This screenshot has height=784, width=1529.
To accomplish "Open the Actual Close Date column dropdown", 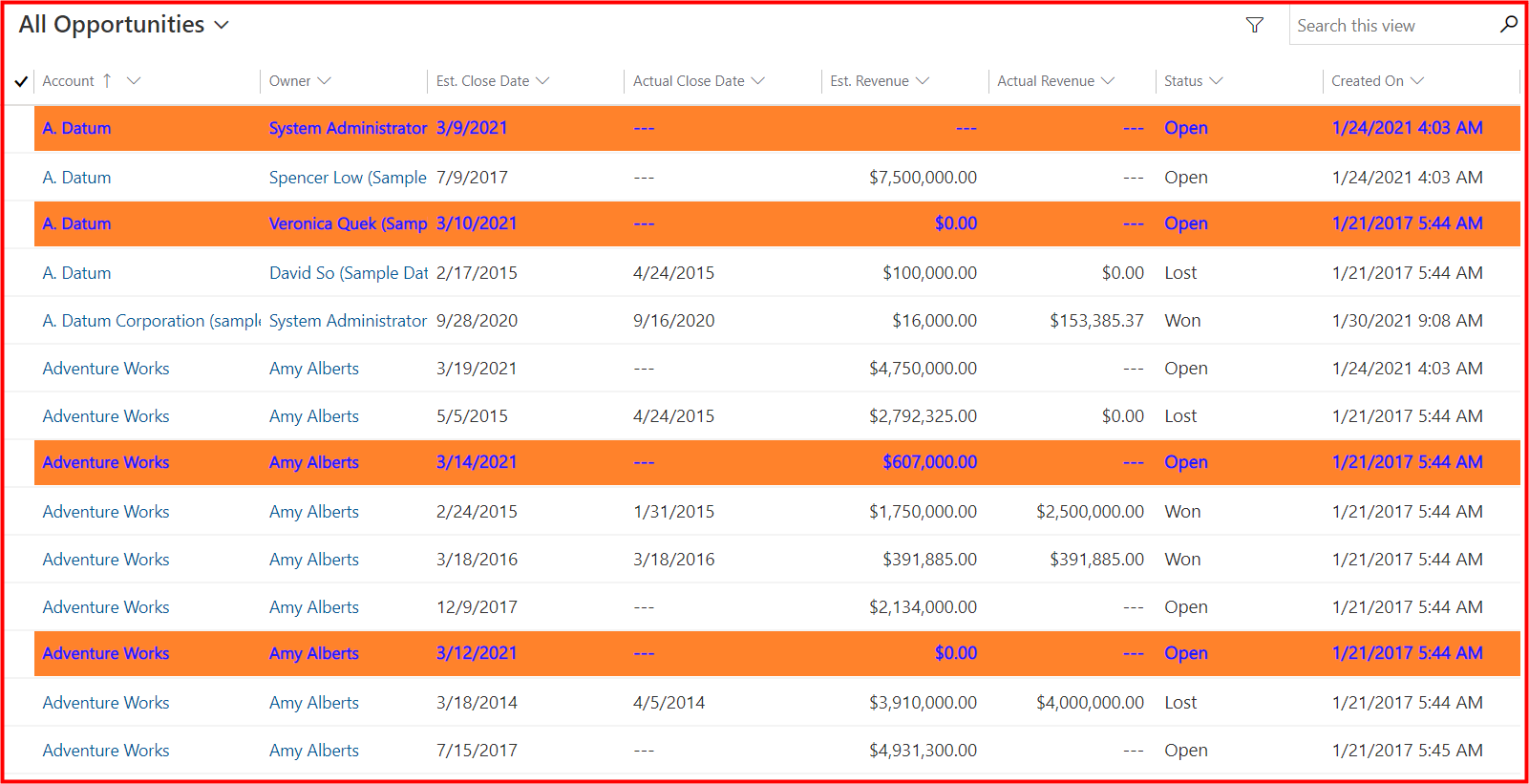I will pos(758,81).
